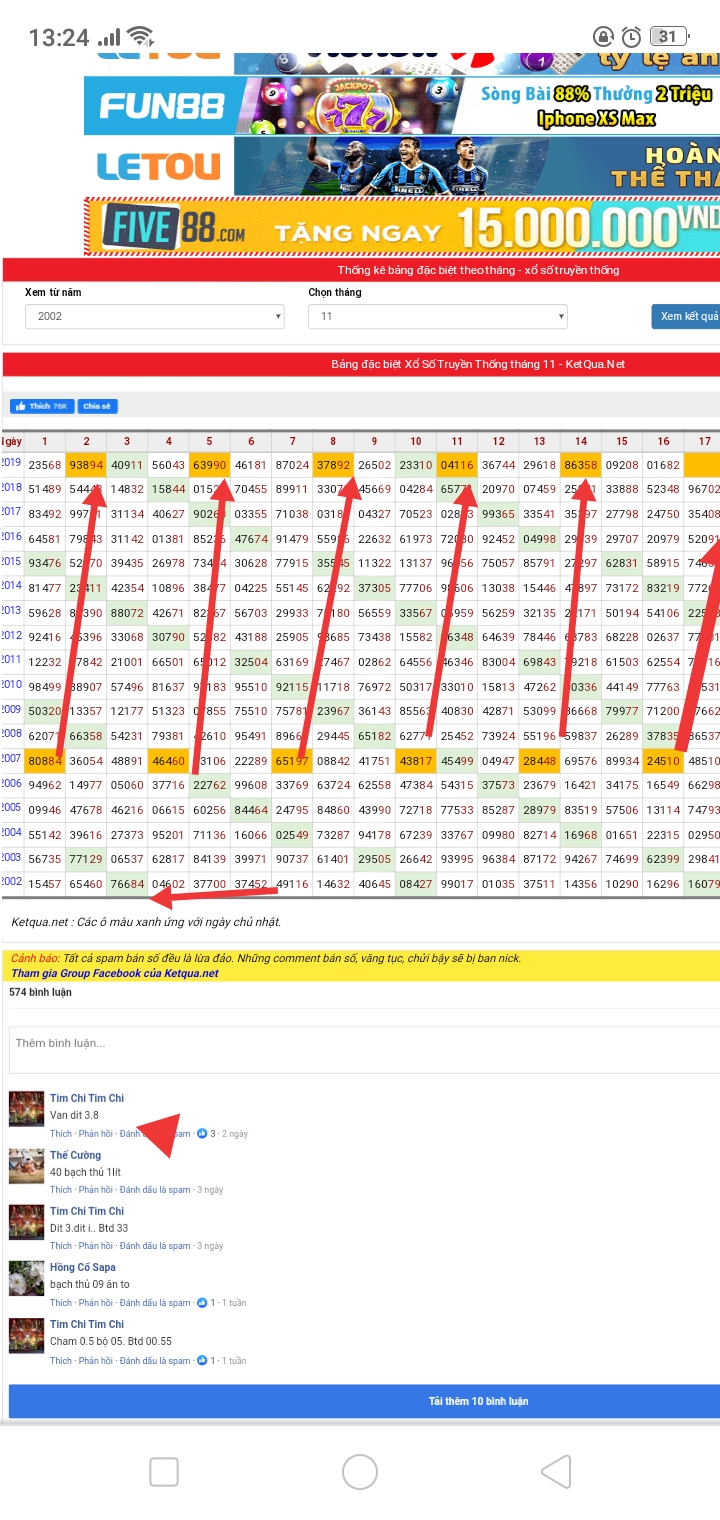Image resolution: width=720 pixels, height=1520 pixels.
Task: Tap Hồng Cố Sapa's flower avatar
Action: point(26,1278)
